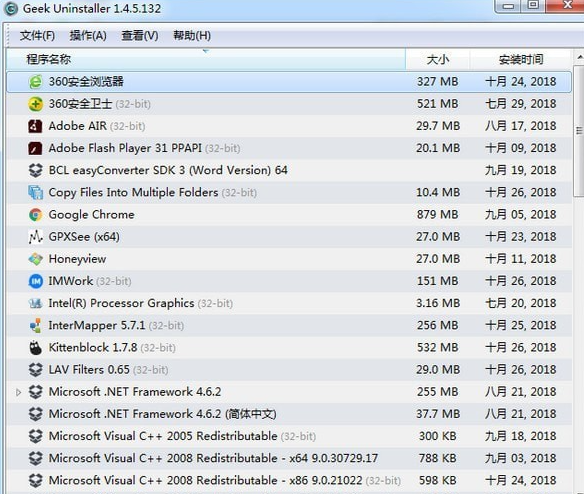The width and height of the screenshot is (584, 494).
Task: Sort by 安装时间 column header
Action: pos(521,59)
